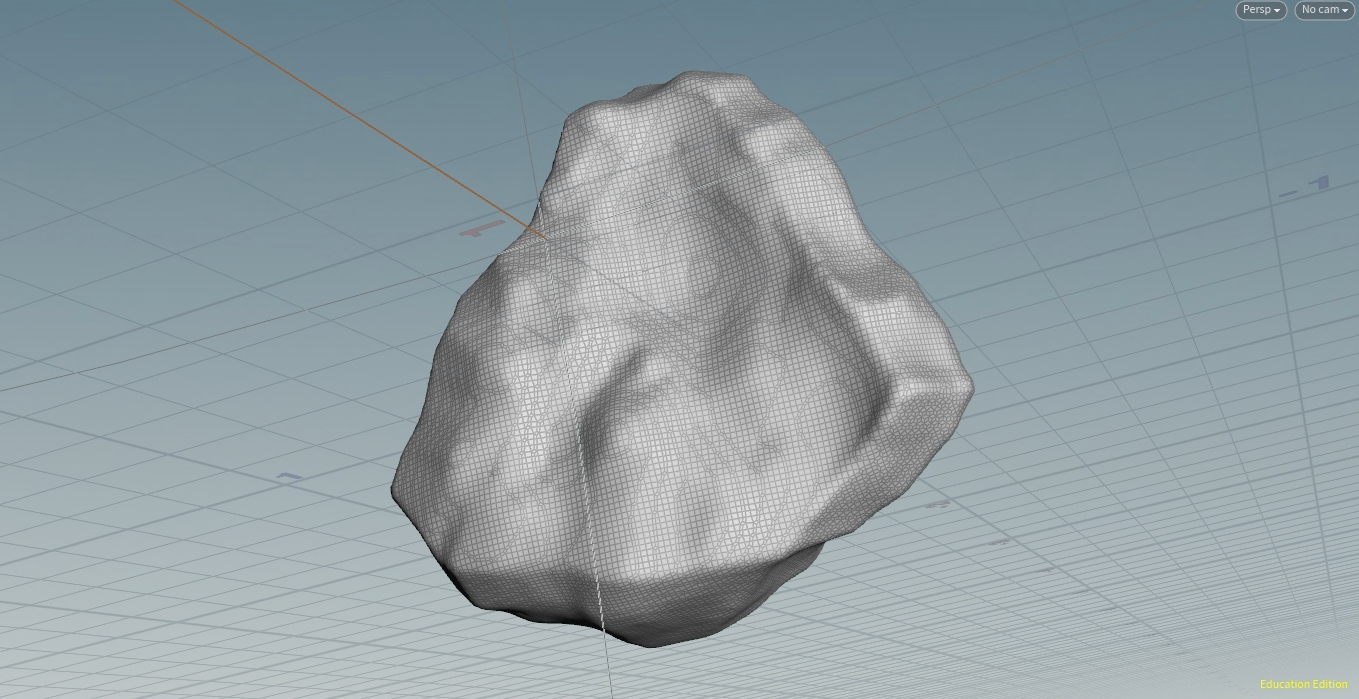The image size is (1359, 699).
Task: Click the faint grid marker far right of the rock's base
Action: [1000, 542]
